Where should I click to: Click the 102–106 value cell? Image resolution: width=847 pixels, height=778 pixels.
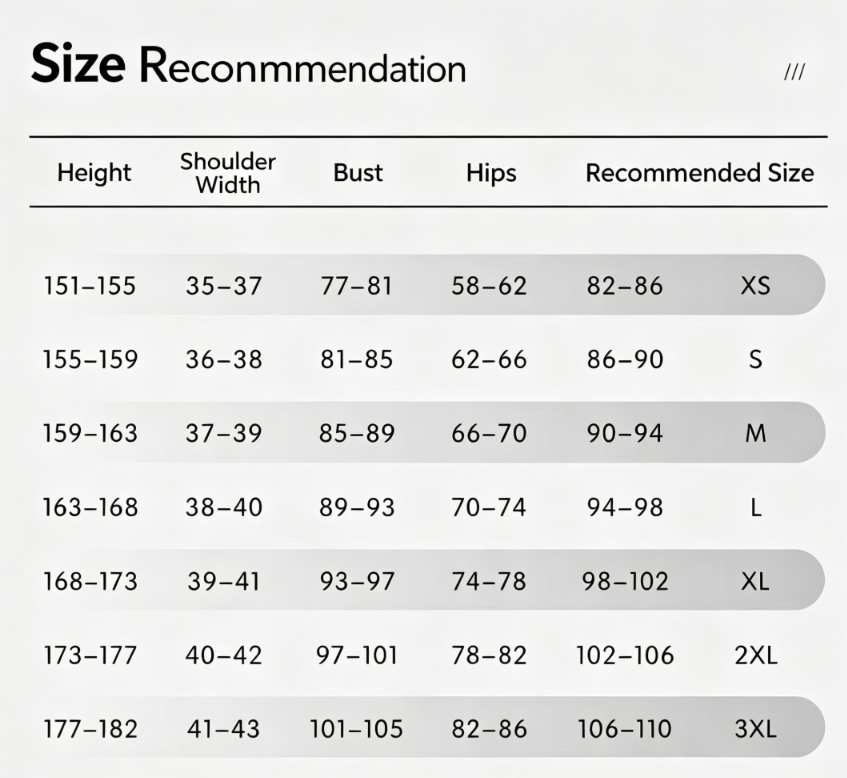point(625,655)
